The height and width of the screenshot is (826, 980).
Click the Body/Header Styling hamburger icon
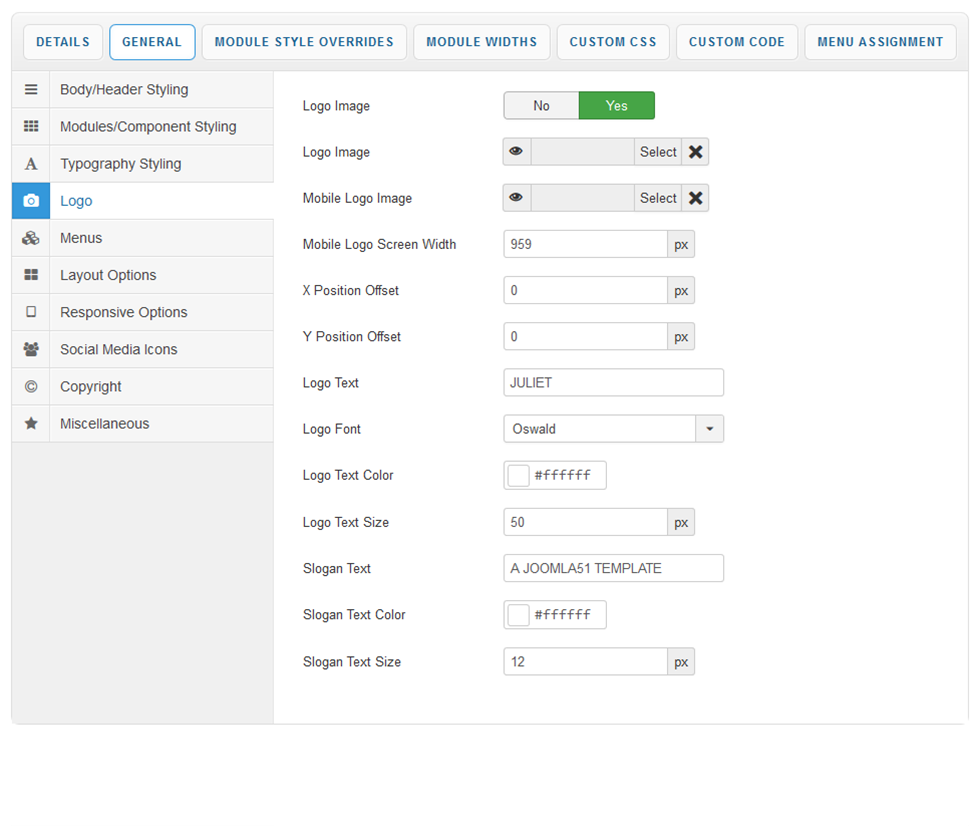[x=31, y=90]
